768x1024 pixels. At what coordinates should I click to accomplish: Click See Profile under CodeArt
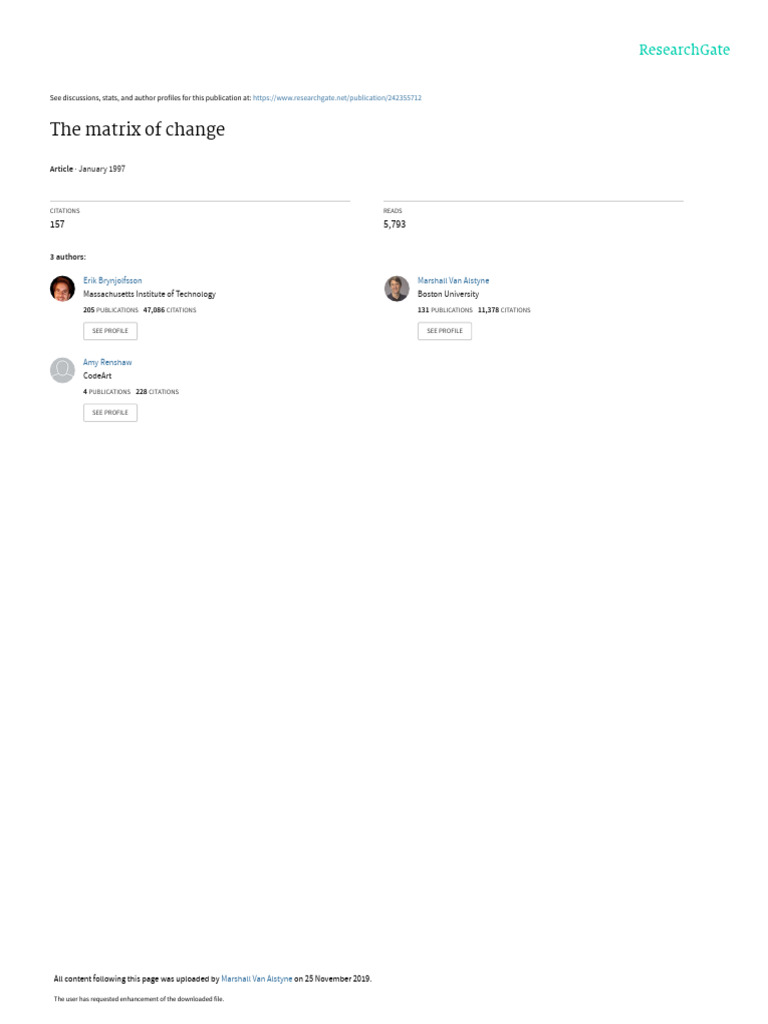coord(110,412)
